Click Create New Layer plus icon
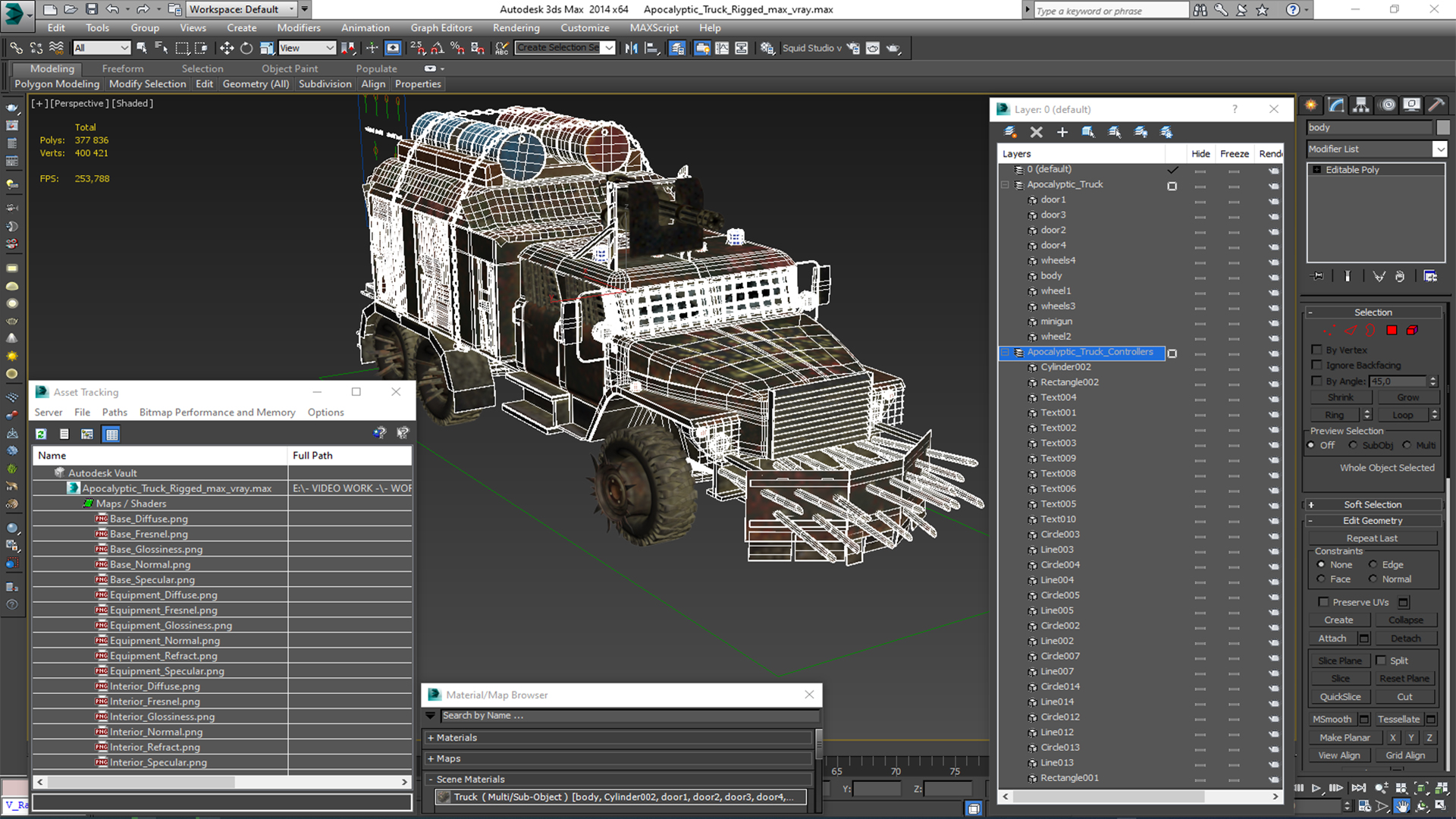Viewport: 1456px width, 819px height. coord(1062,132)
